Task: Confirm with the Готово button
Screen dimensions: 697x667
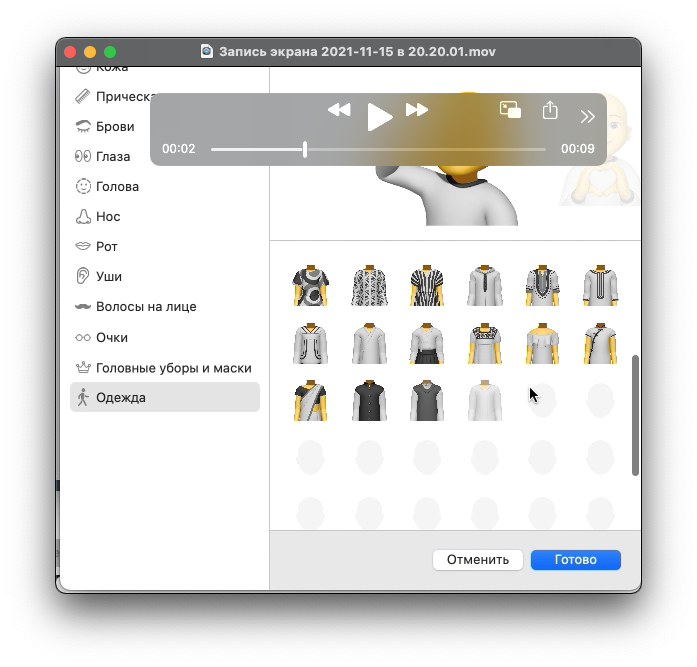Action: (576, 559)
